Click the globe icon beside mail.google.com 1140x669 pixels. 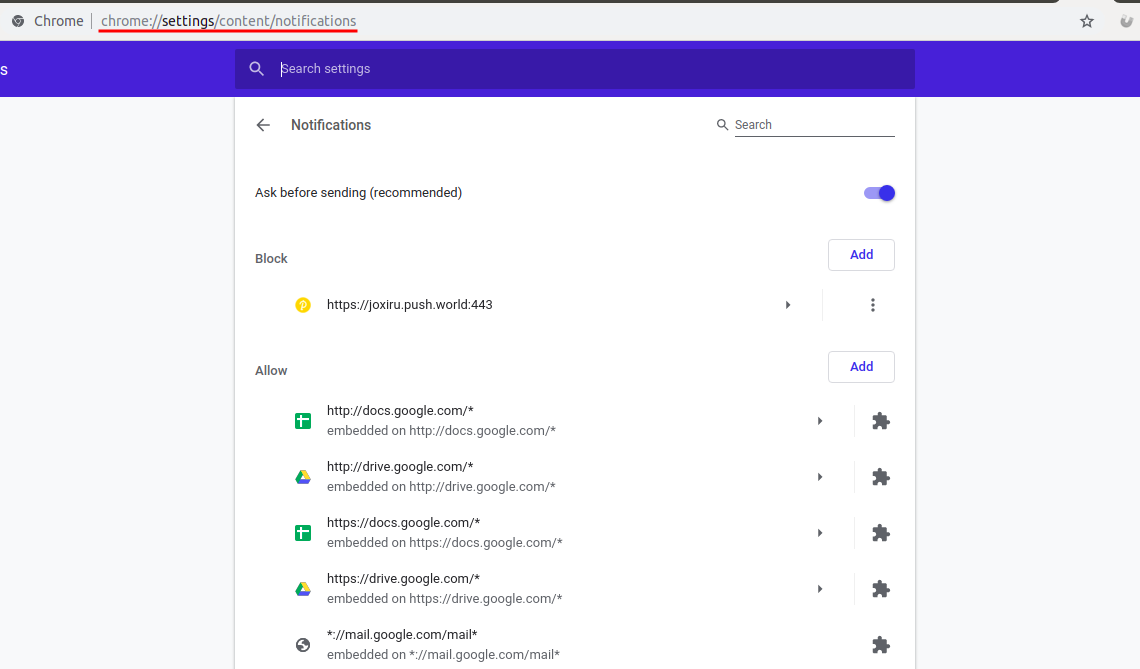point(303,645)
